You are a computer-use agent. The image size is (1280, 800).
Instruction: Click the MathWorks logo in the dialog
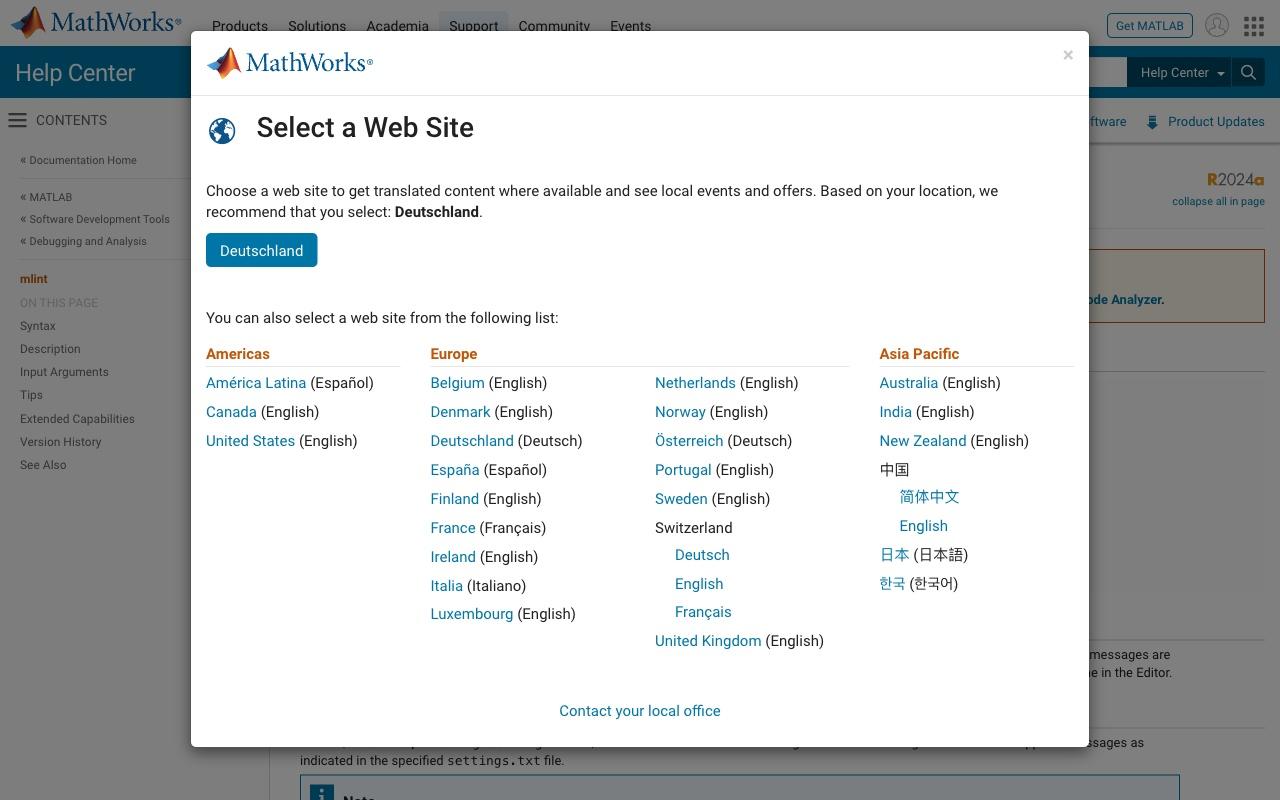coord(290,63)
